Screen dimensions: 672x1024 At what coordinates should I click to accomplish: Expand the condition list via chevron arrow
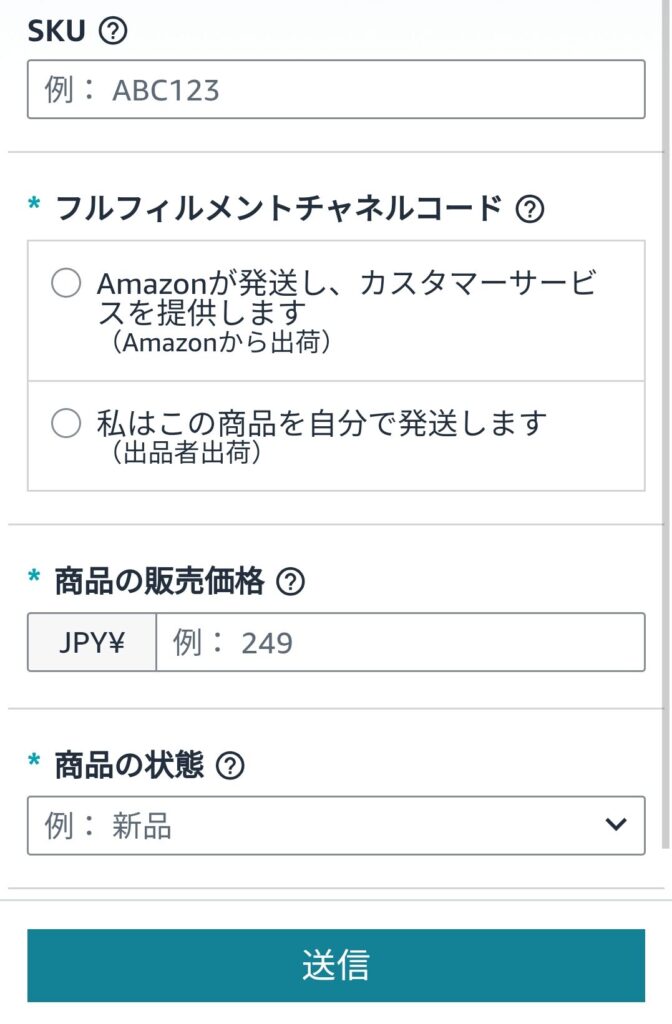click(x=616, y=825)
